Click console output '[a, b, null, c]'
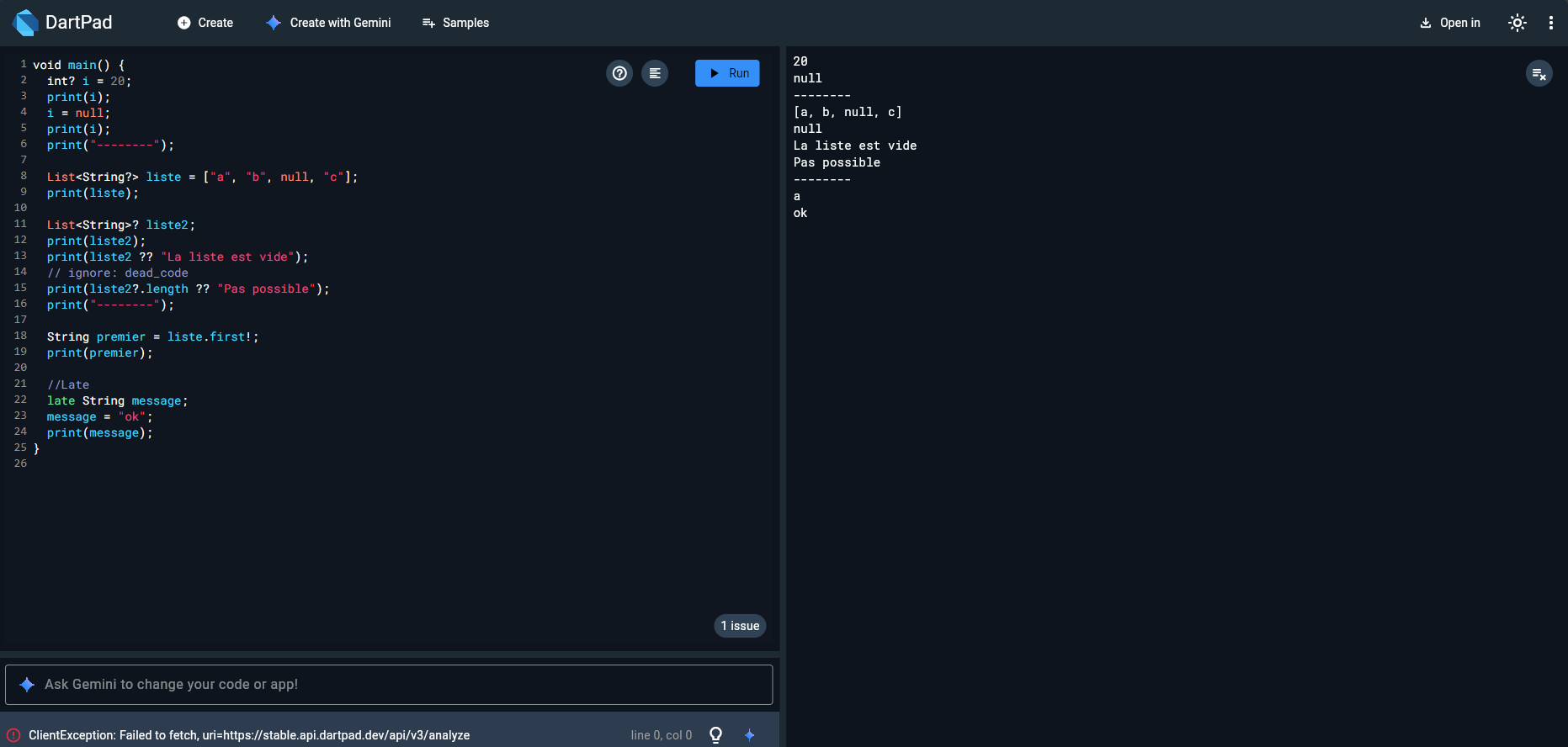This screenshot has height=747, width=1568. pos(848,112)
